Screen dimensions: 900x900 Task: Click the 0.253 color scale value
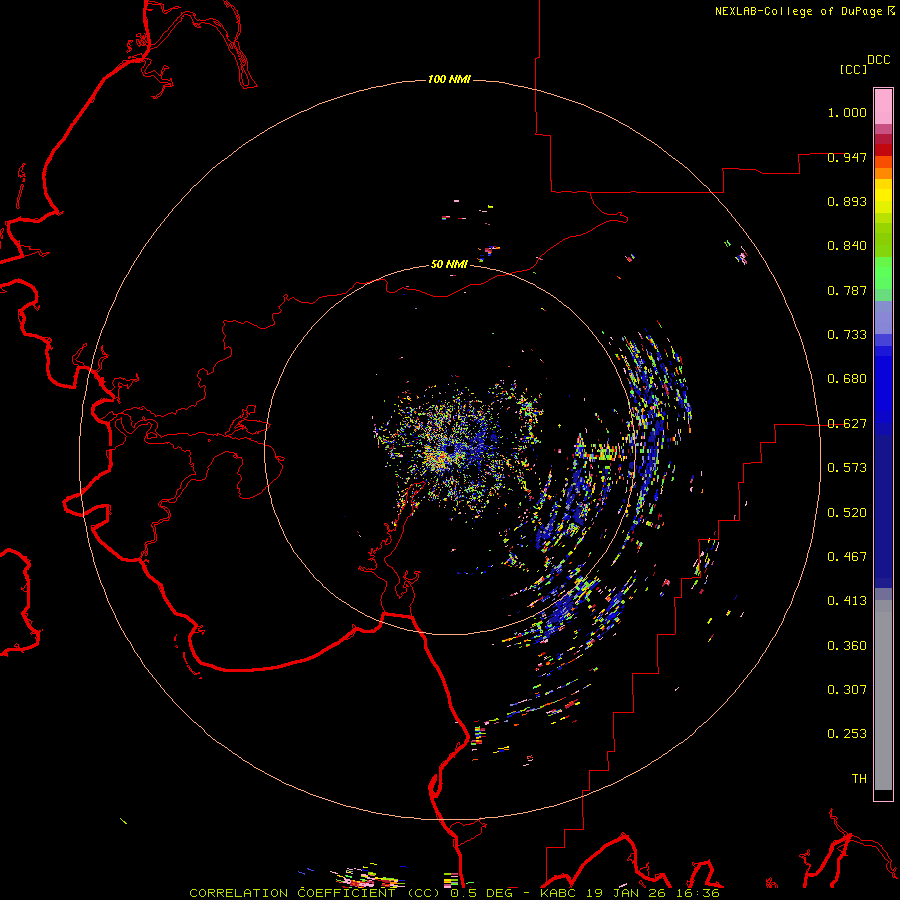(x=847, y=734)
